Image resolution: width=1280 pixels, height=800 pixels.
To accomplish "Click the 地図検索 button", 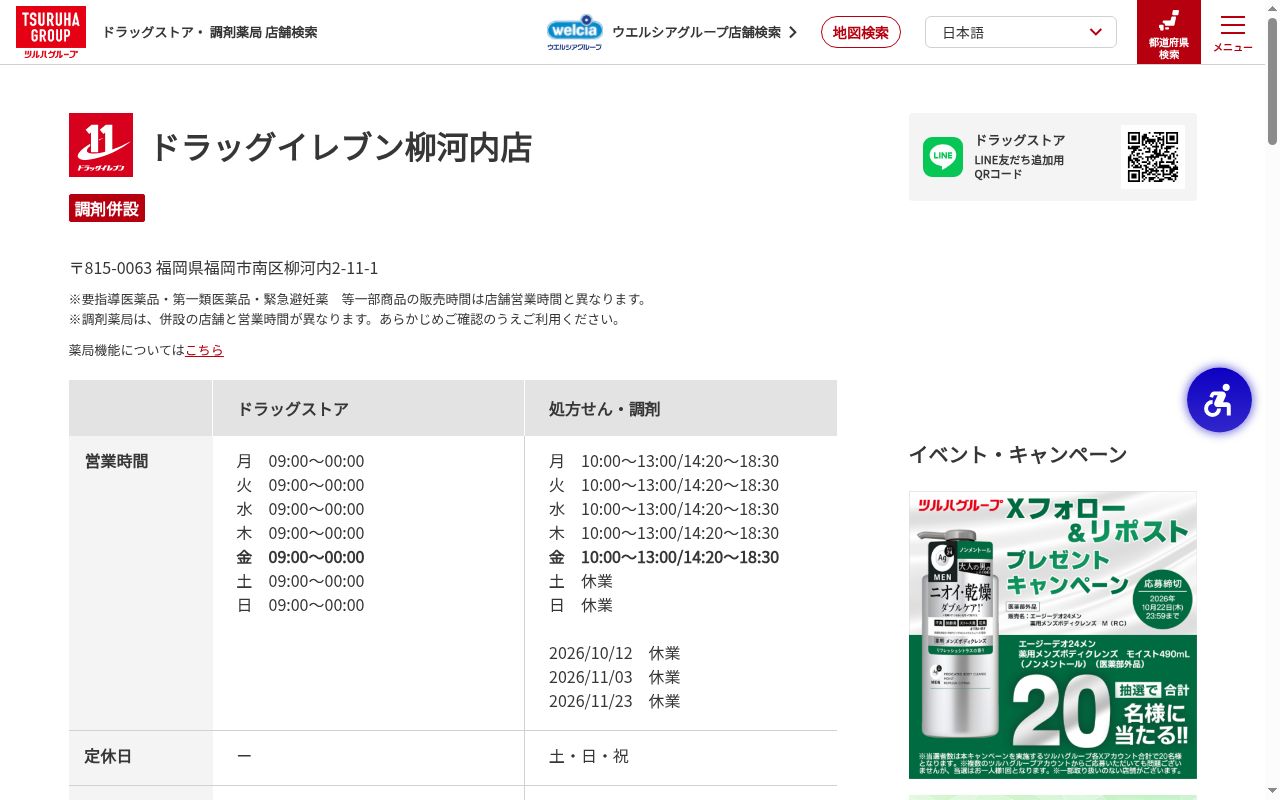I will (861, 32).
